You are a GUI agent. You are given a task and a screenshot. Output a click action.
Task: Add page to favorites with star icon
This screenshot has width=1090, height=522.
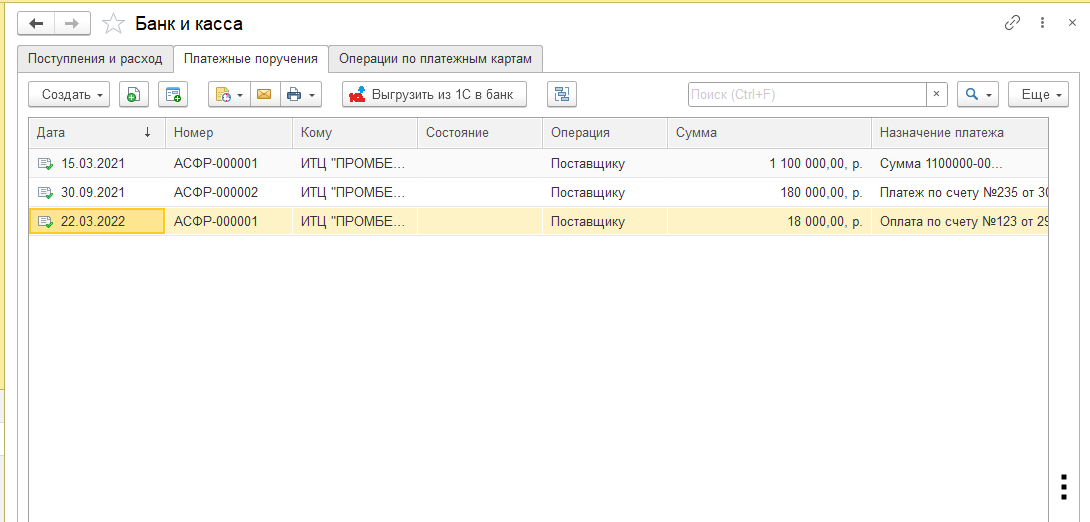[113, 24]
